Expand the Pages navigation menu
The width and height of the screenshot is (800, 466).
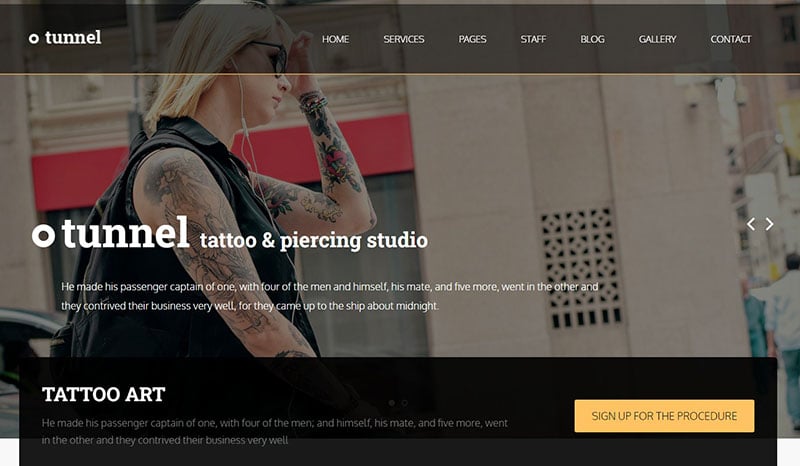point(472,39)
